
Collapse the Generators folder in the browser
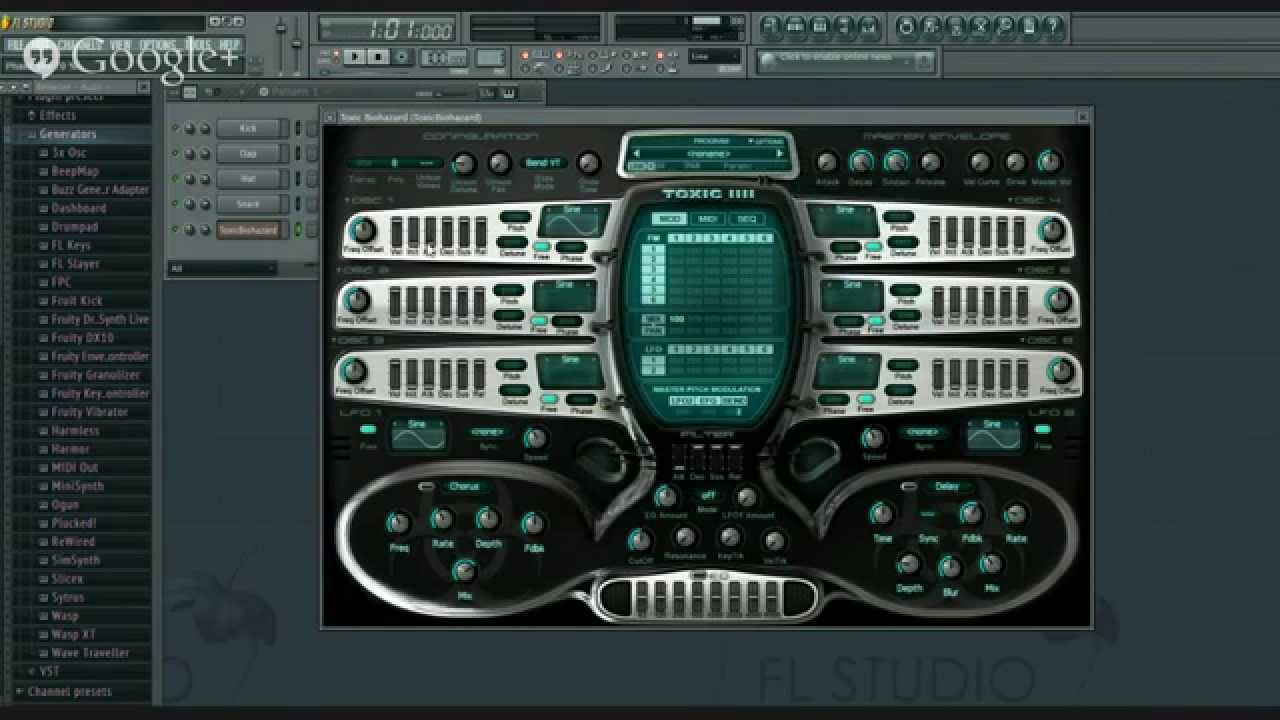pyautogui.click(x=68, y=134)
